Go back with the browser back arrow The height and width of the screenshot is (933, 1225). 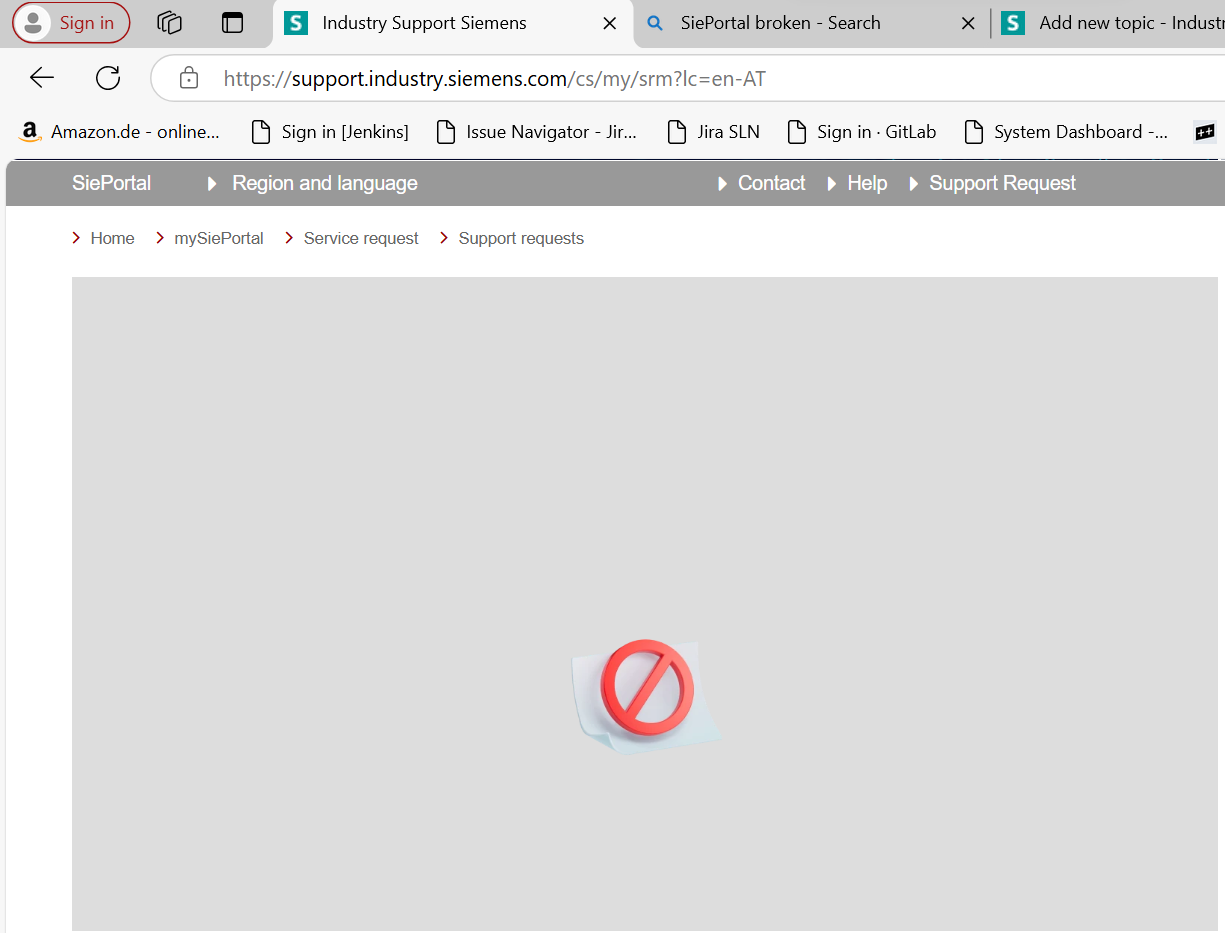tap(42, 78)
